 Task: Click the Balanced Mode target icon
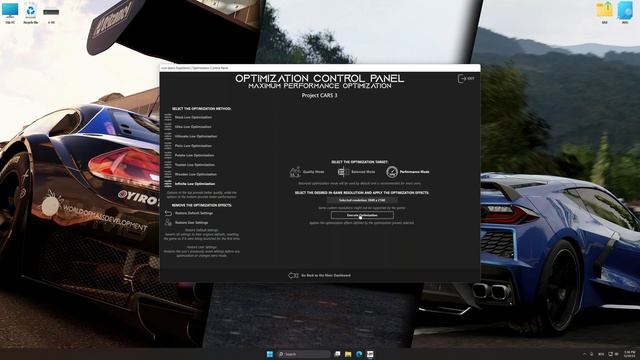tap(343, 172)
